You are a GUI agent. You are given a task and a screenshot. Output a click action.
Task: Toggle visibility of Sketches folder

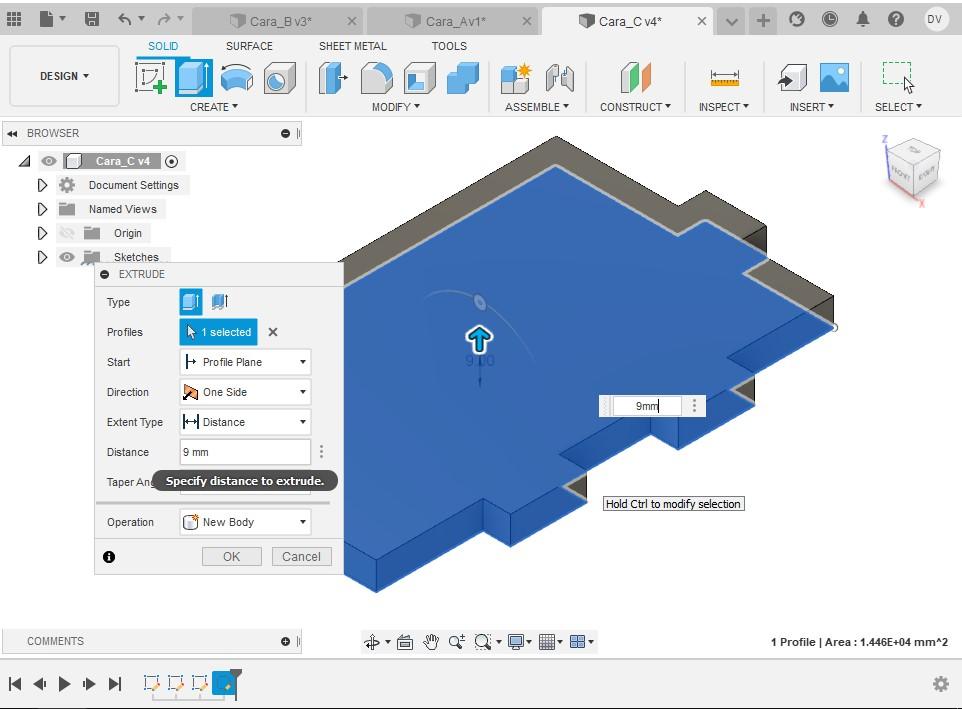(66, 257)
